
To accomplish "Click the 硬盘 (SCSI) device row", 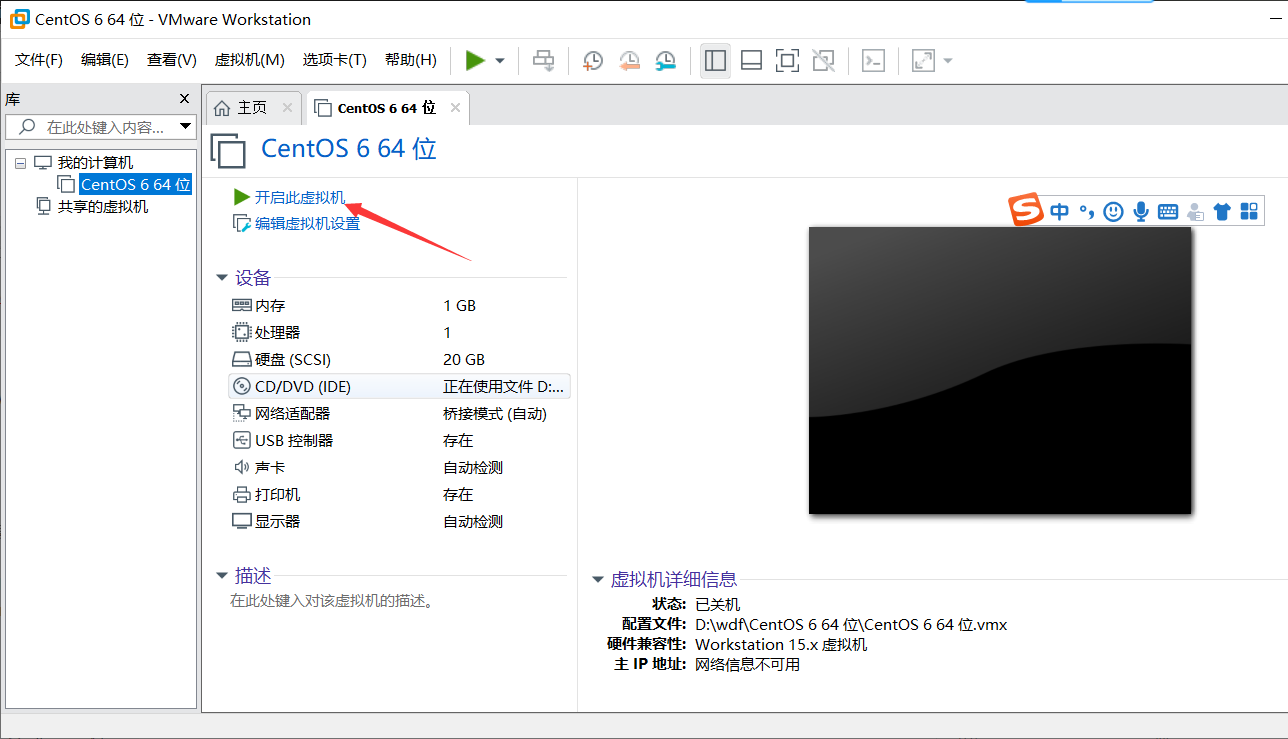I will coord(400,360).
